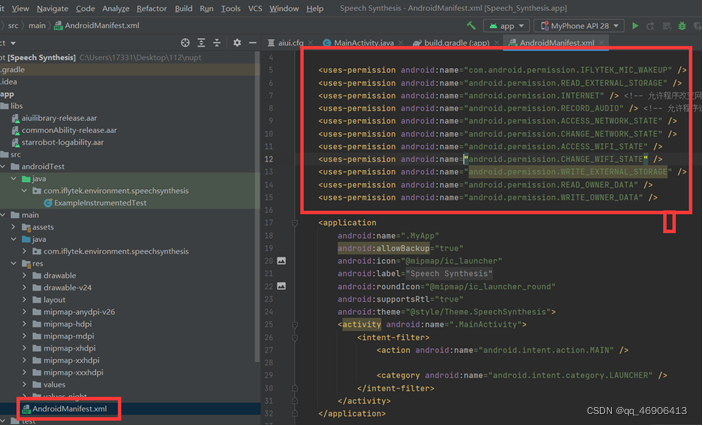Close the AndroidManifest.xml tab

point(601,43)
